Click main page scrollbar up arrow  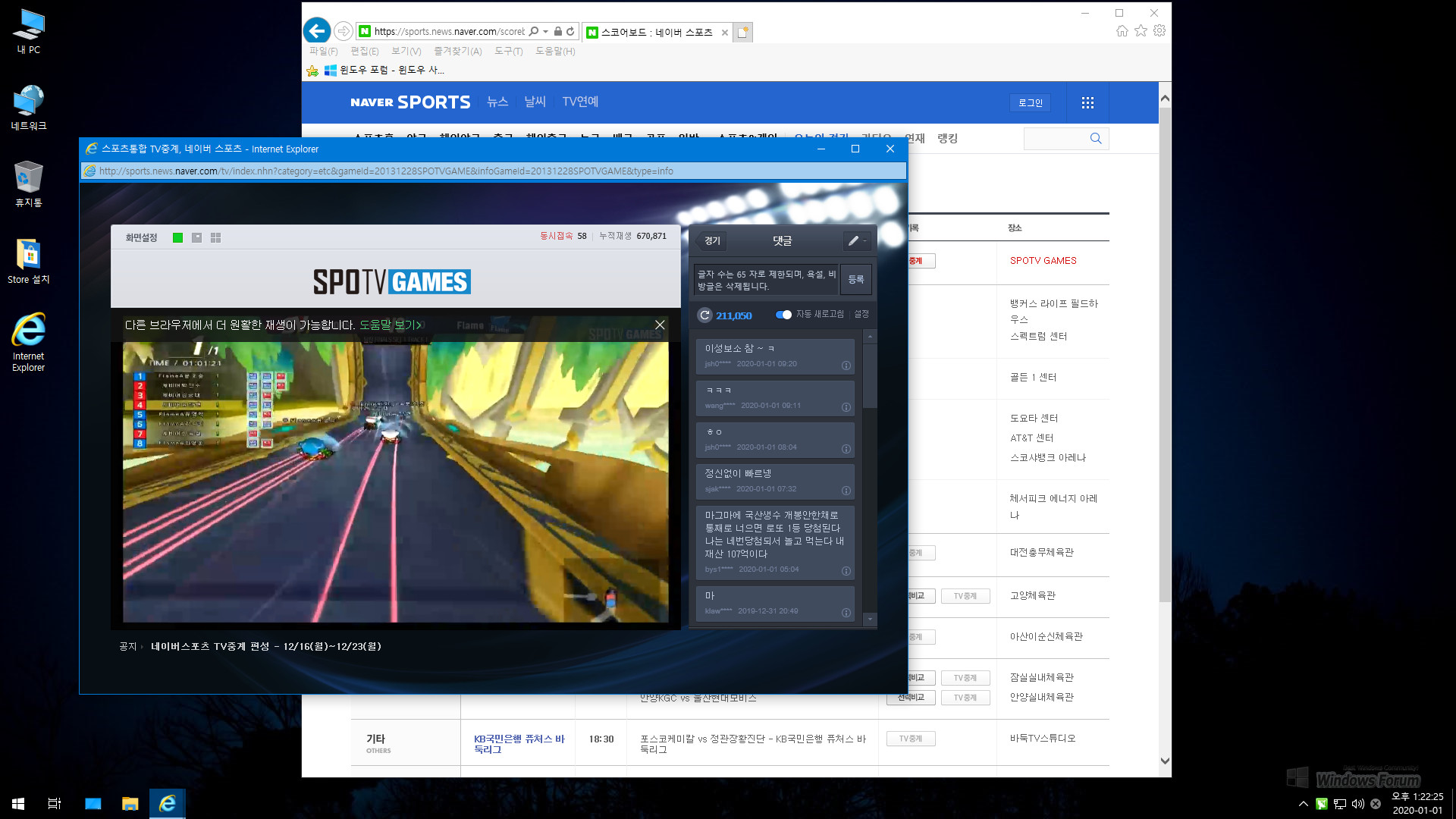pyautogui.click(x=1165, y=99)
